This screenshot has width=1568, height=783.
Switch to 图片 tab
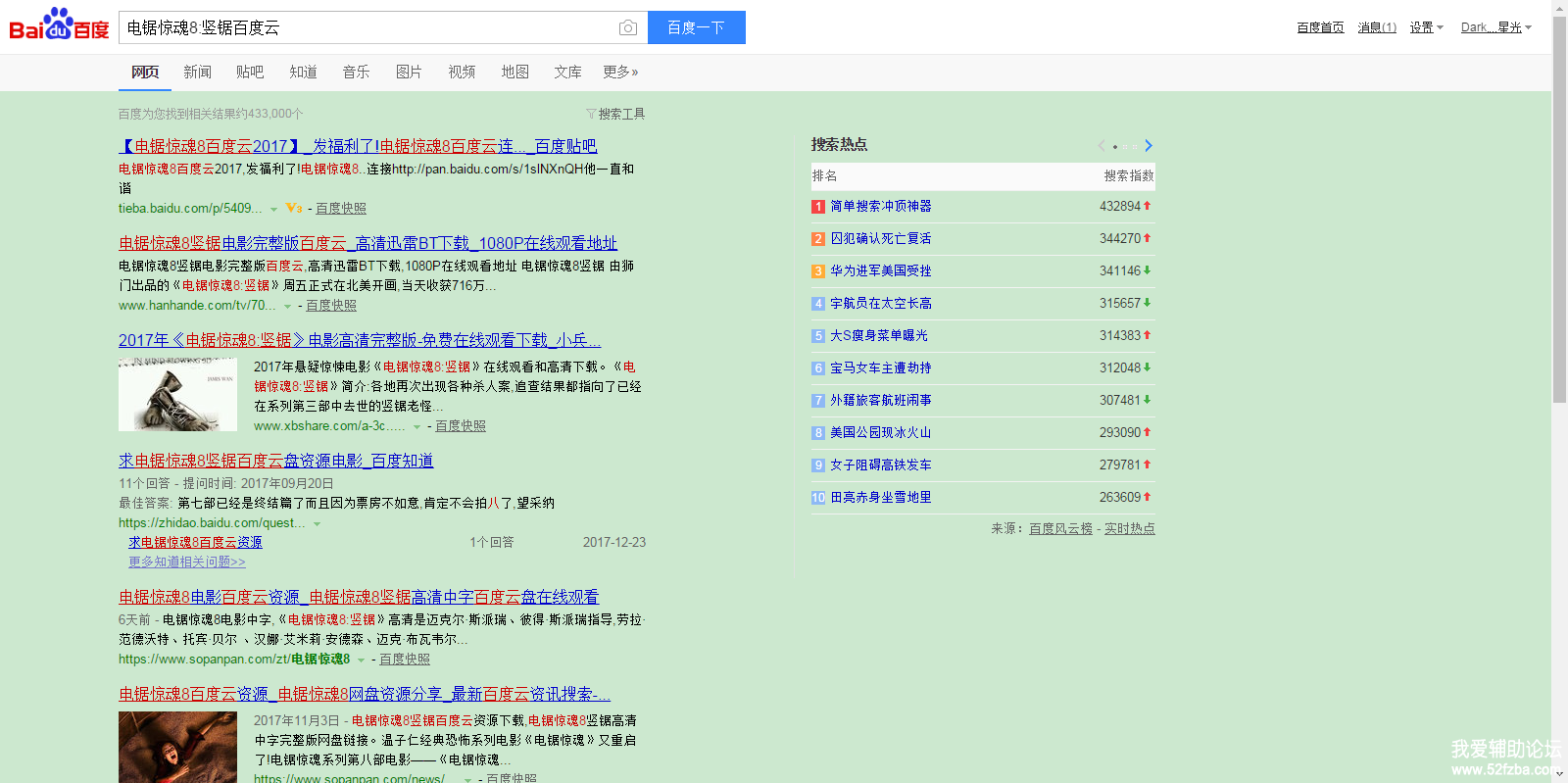point(409,72)
